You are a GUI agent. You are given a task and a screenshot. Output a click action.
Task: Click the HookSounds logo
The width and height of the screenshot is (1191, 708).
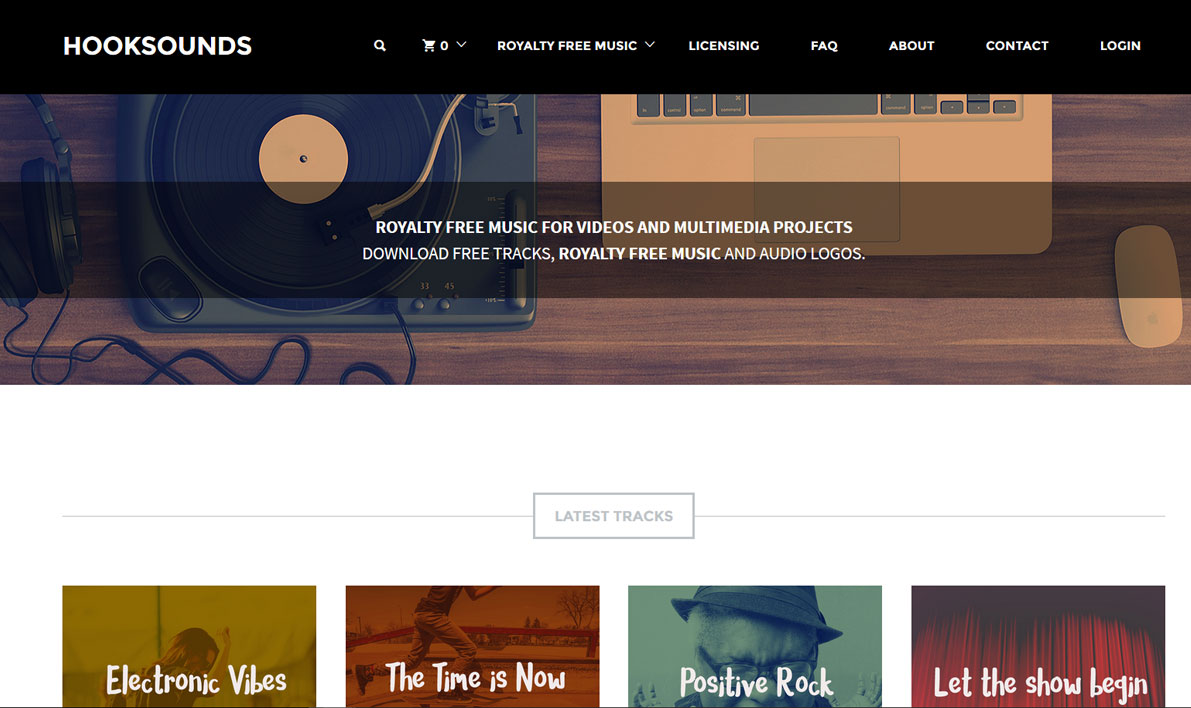[157, 46]
